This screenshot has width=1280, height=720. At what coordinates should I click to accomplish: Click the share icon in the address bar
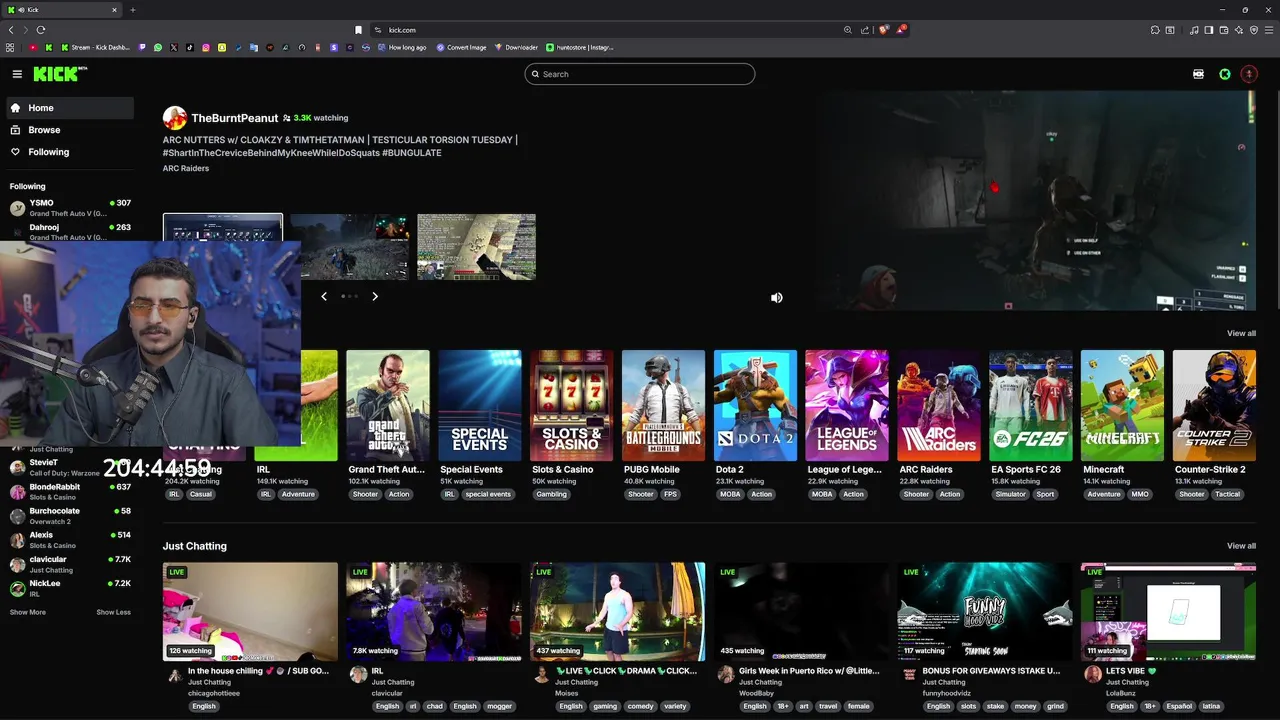pos(865,30)
